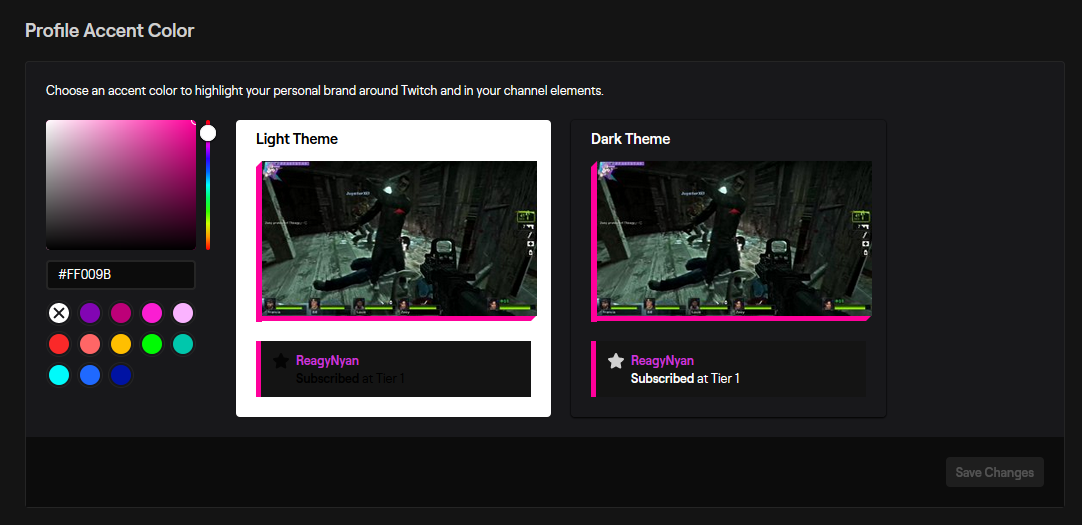Select the medium blue color swatch
The width and height of the screenshot is (1082, 525).
coord(90,375)
